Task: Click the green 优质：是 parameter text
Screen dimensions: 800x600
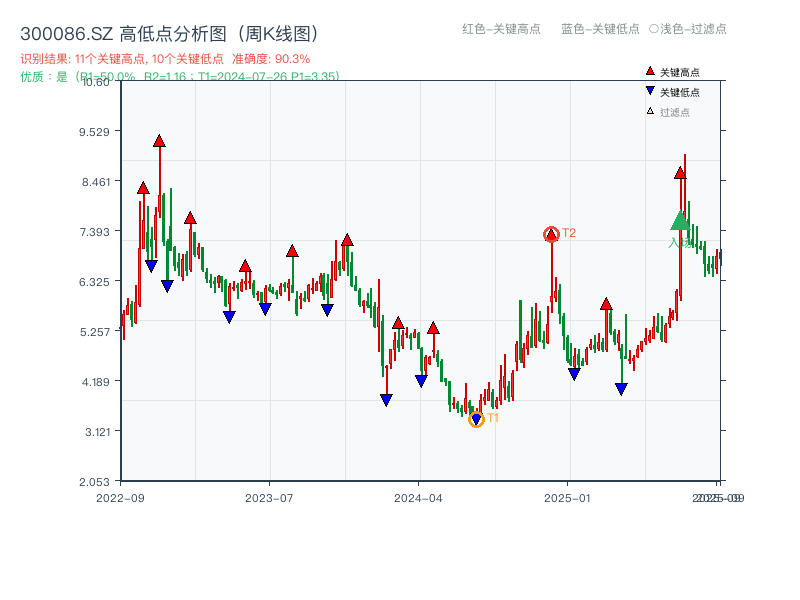Action: (175, 76)
